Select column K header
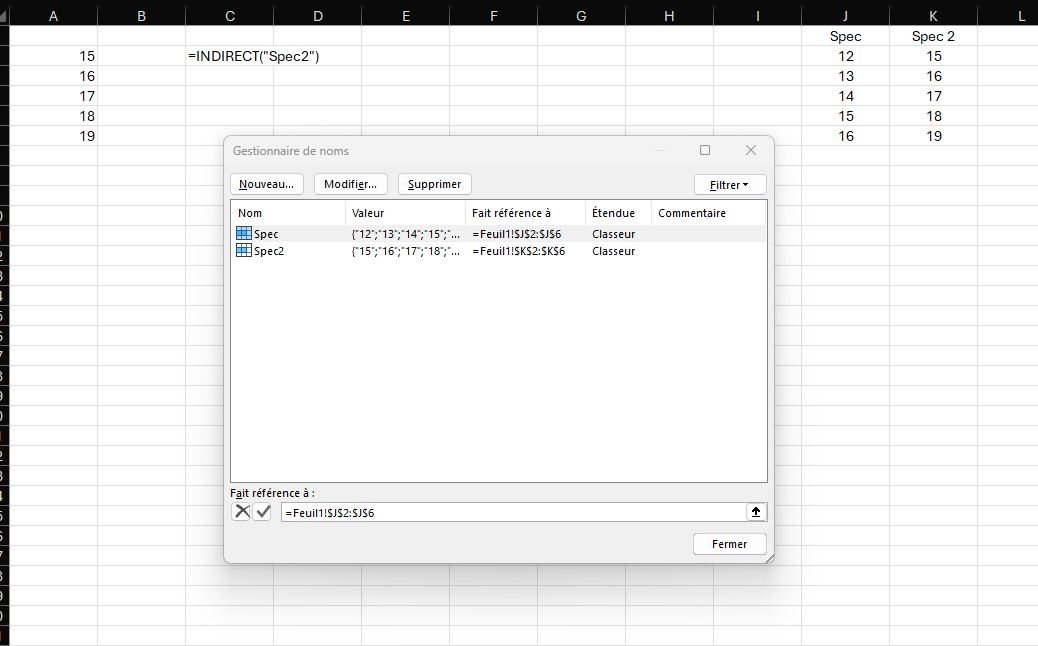The image size is (1038, 646). [933, 16]
